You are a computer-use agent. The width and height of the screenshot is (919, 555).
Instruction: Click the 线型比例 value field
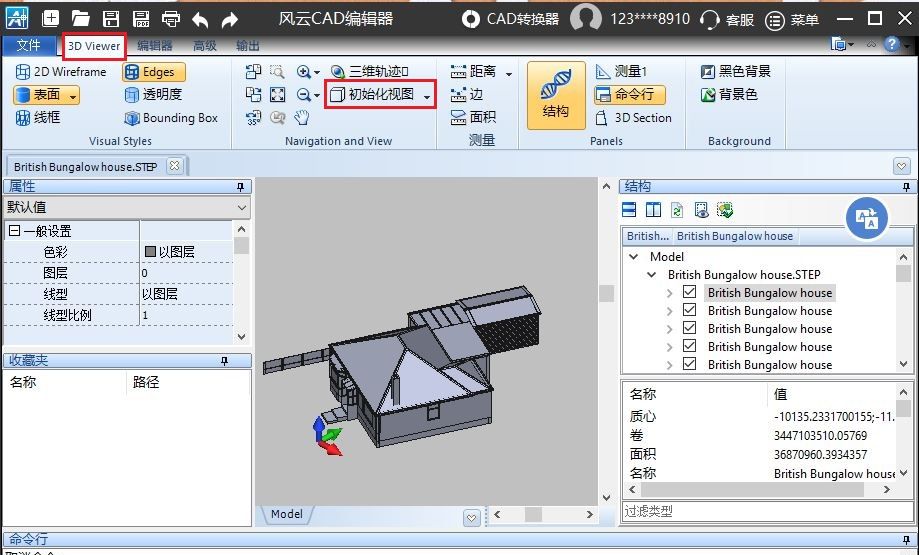click(x=186, y=315)
